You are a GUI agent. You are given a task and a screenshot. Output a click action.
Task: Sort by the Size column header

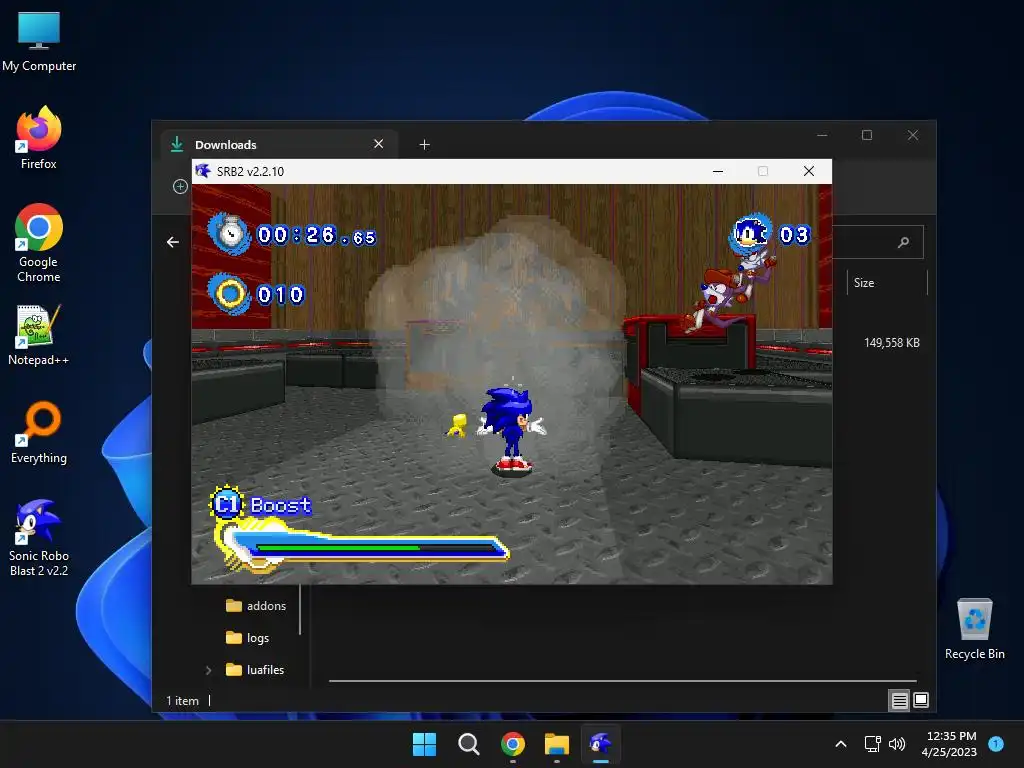(x=887, y=283)
